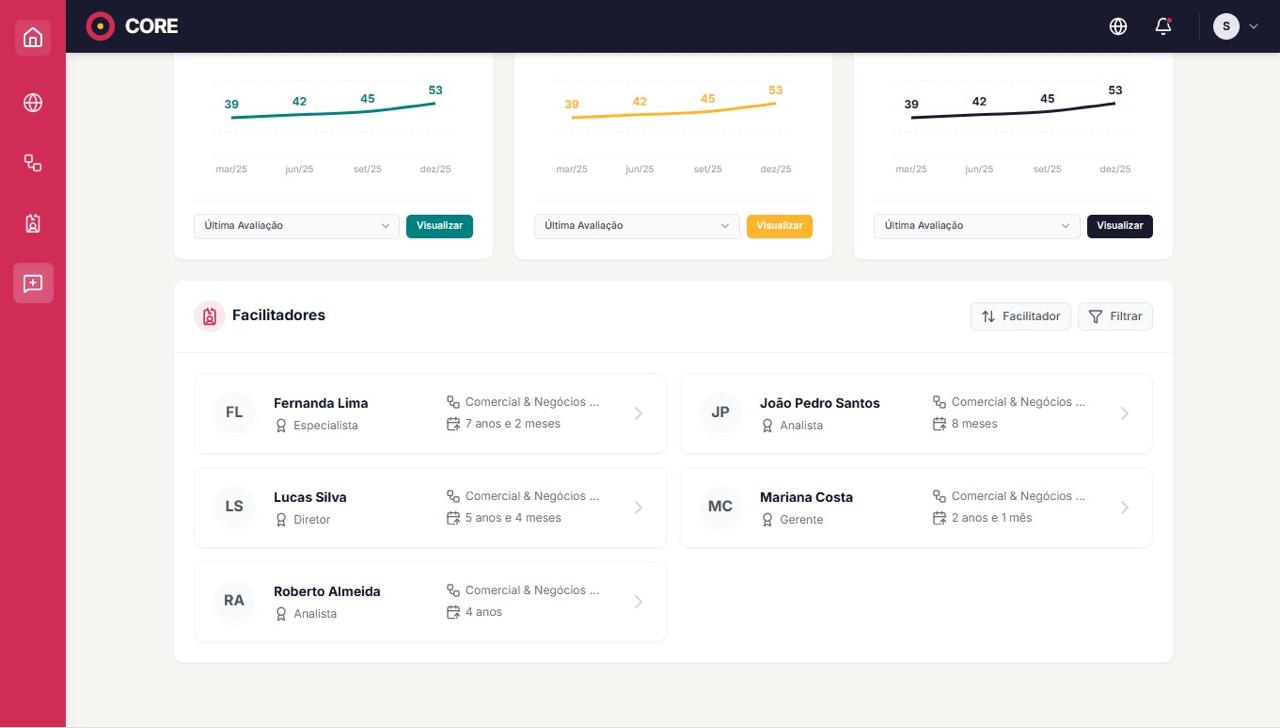Open the user avatar S menu

[x=1235, y=27]
